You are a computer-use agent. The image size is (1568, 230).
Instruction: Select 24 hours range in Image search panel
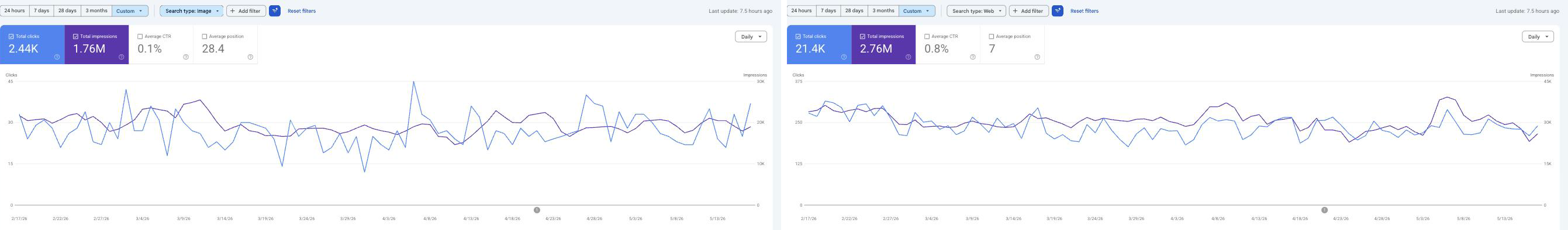point(15,11)
